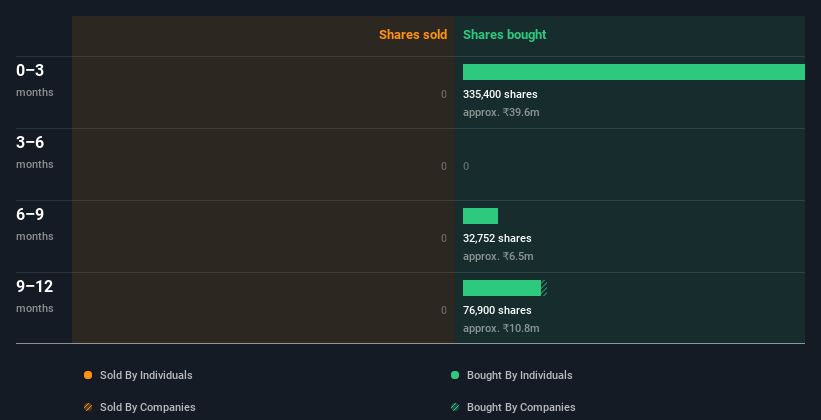Click the striped Bought By Companies legend icon
This screenshot has height=420, width=821.
[x=455, y=407]
